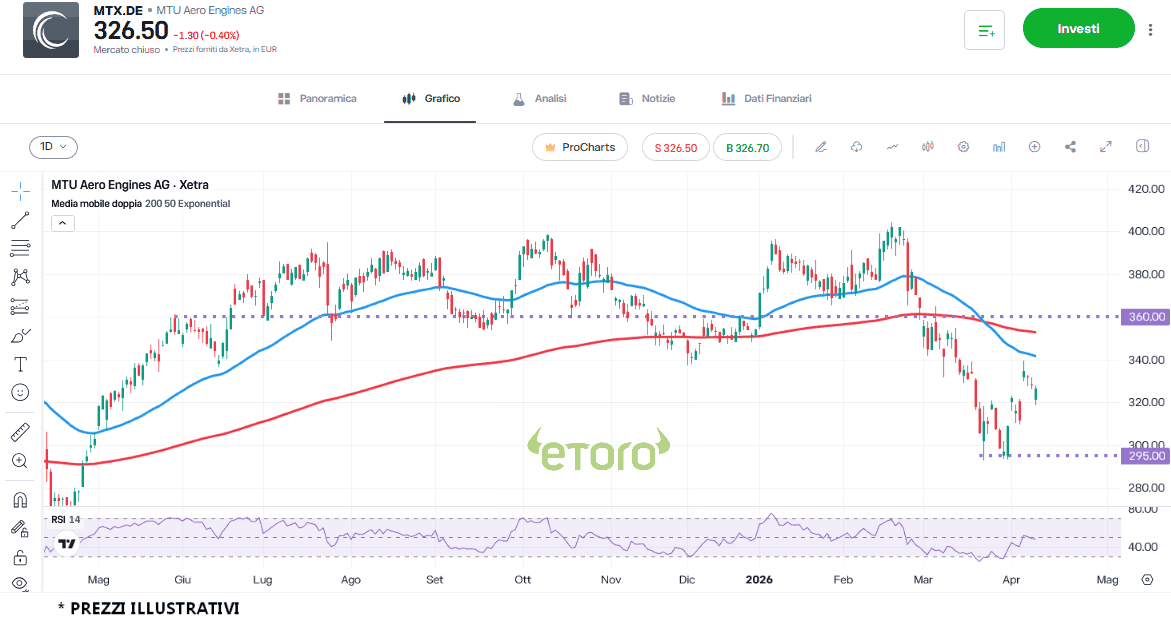
Task: Toggle magnet snap mode
Action: coord(20,500)
